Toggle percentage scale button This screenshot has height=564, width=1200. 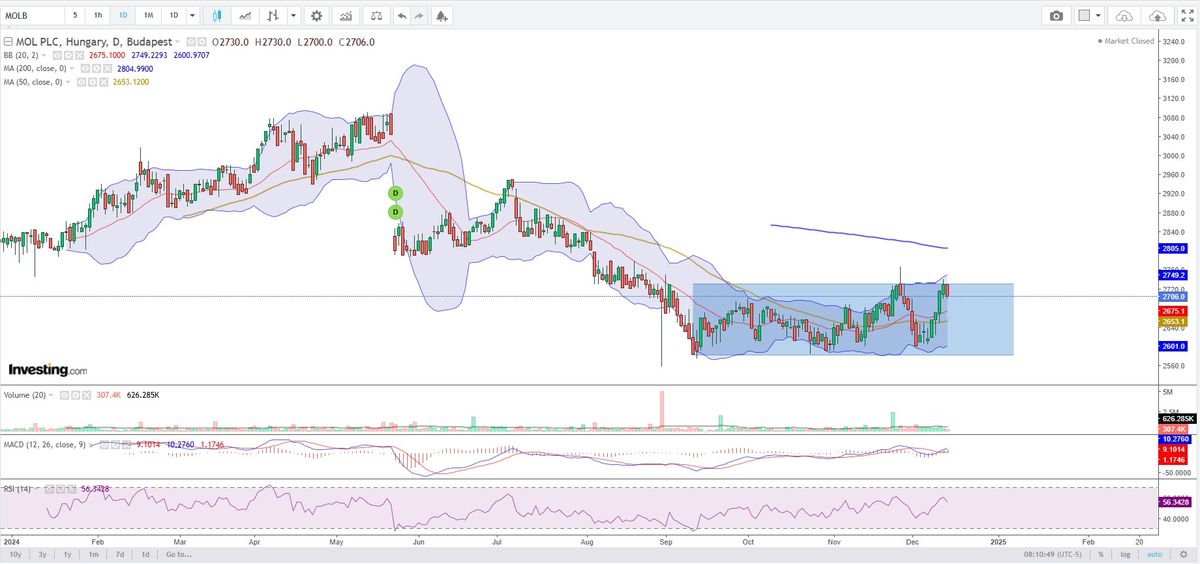(x=1100, y=554)
